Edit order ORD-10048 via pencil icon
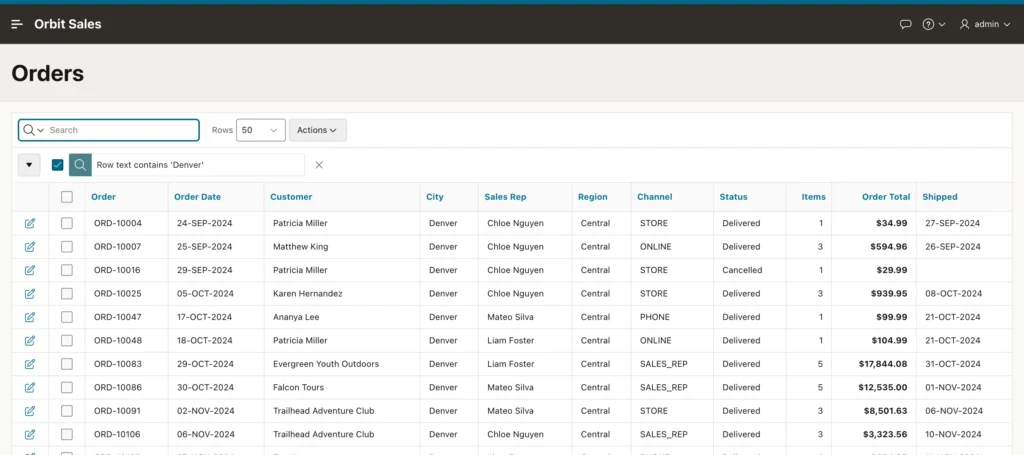The width and height of the screenshot is (1024, 455). pyautogui.click(x=29, y=341)
